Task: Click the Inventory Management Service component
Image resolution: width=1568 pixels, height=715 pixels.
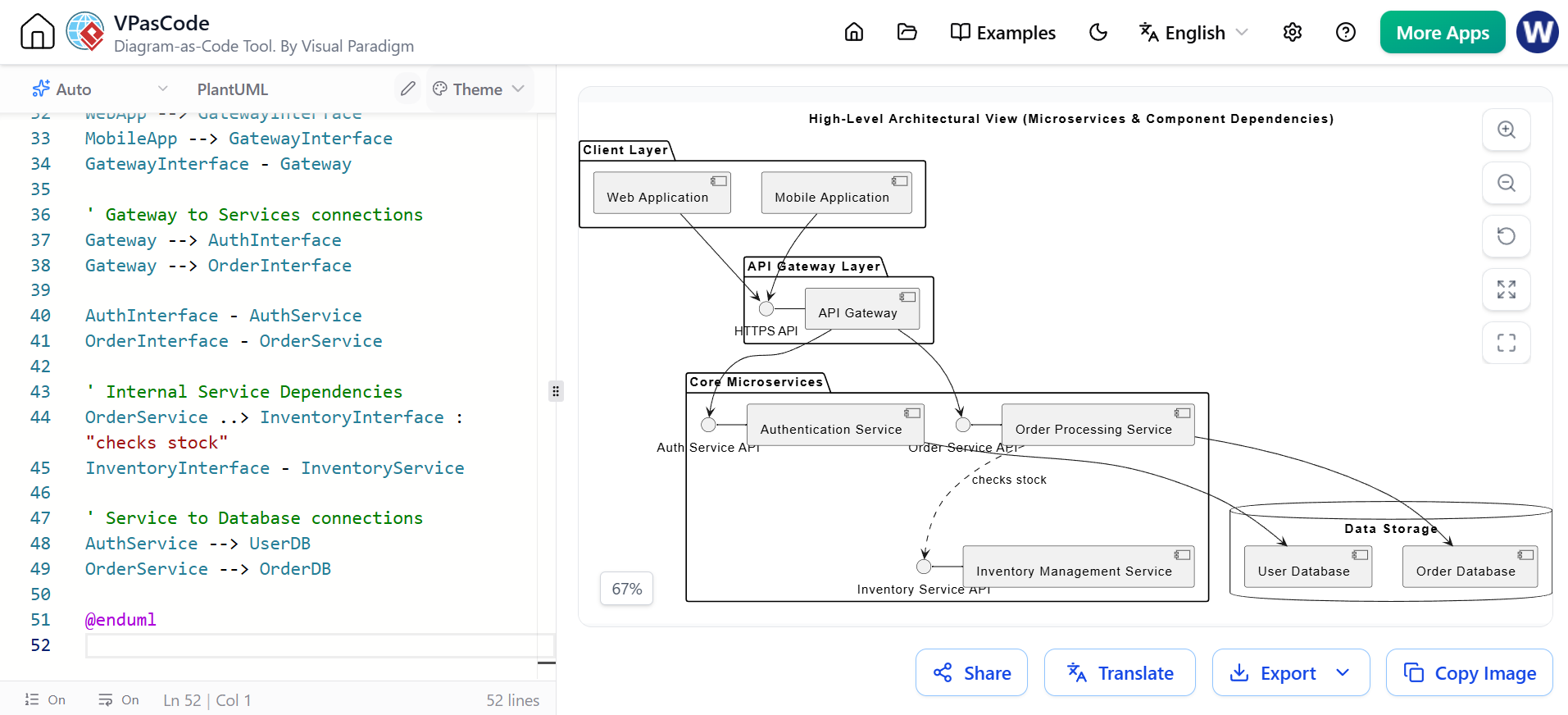Action: (x=1079, y=567)
